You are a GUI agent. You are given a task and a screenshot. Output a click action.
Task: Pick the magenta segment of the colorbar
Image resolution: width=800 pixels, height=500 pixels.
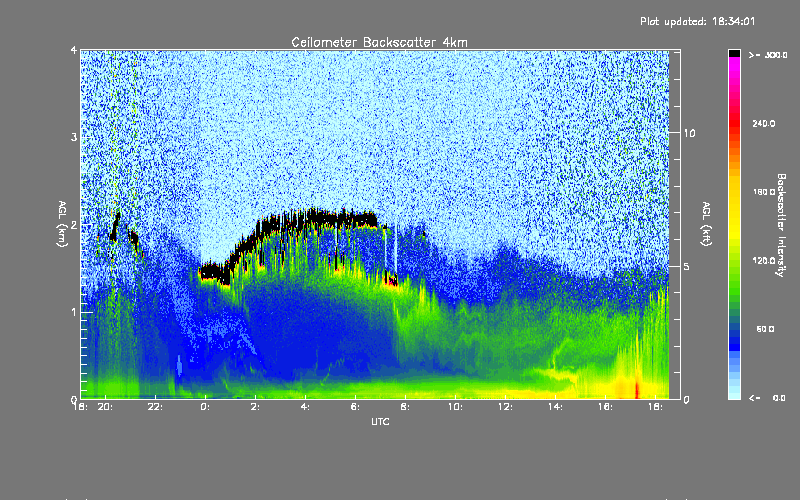tap(734, 66)
